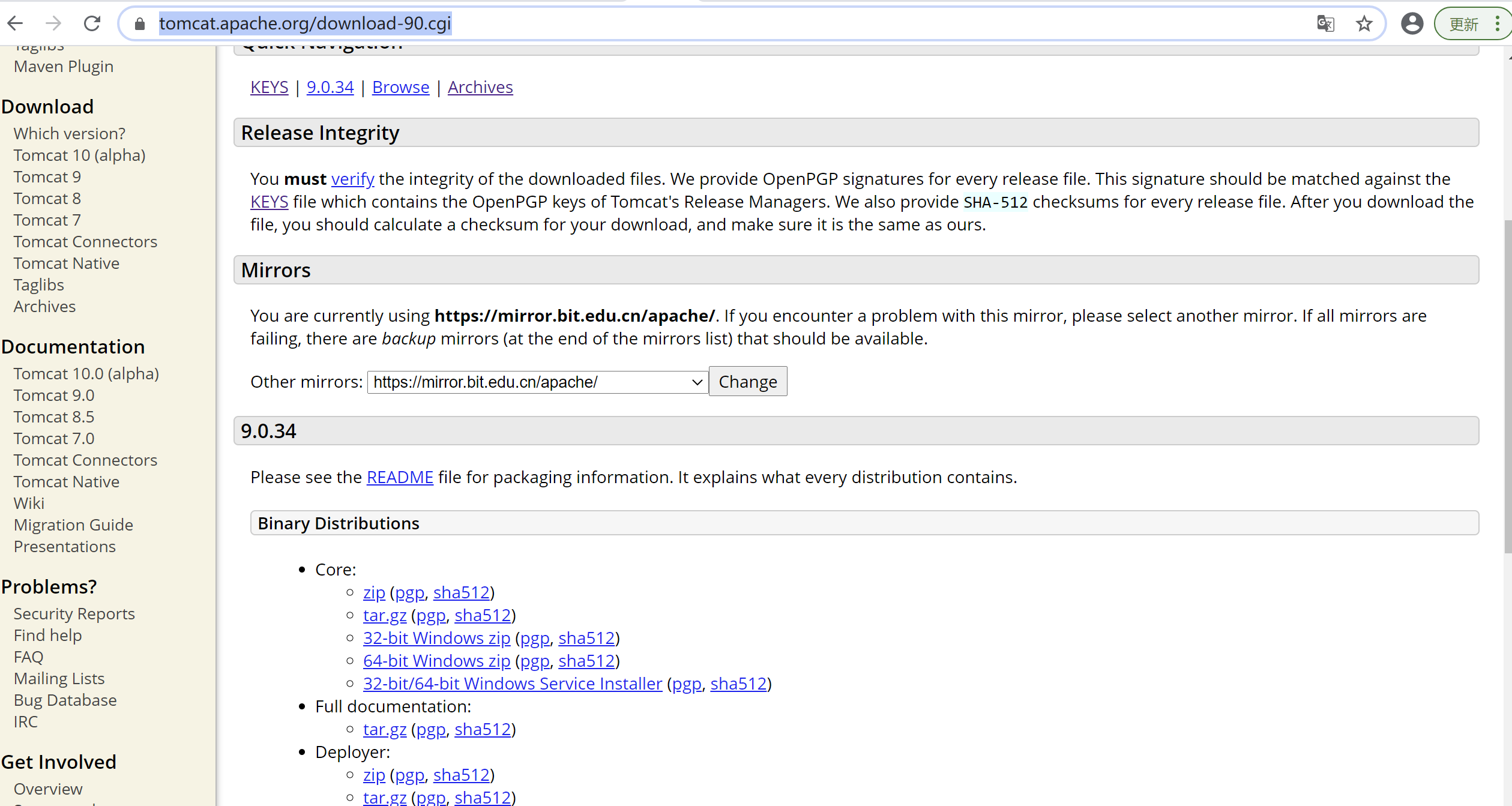This screenshot has width=1512, height=806.
Task: Open the Google Translate page icon
Action: pyautogui.click(x=1325, y=23)
